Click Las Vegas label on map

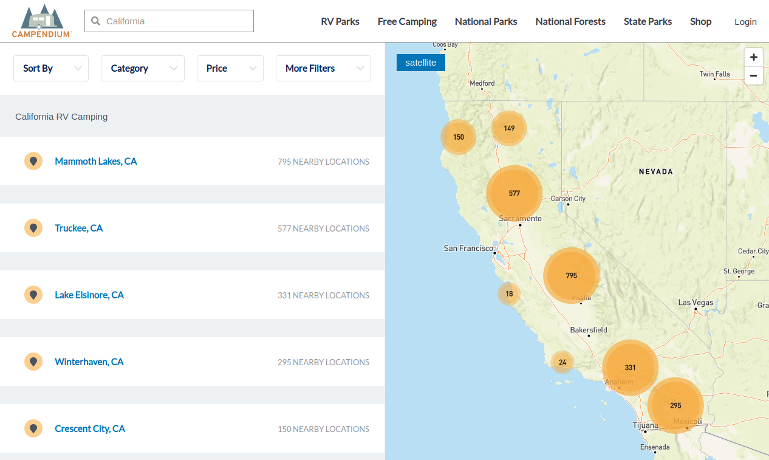(x=695, y=303)
